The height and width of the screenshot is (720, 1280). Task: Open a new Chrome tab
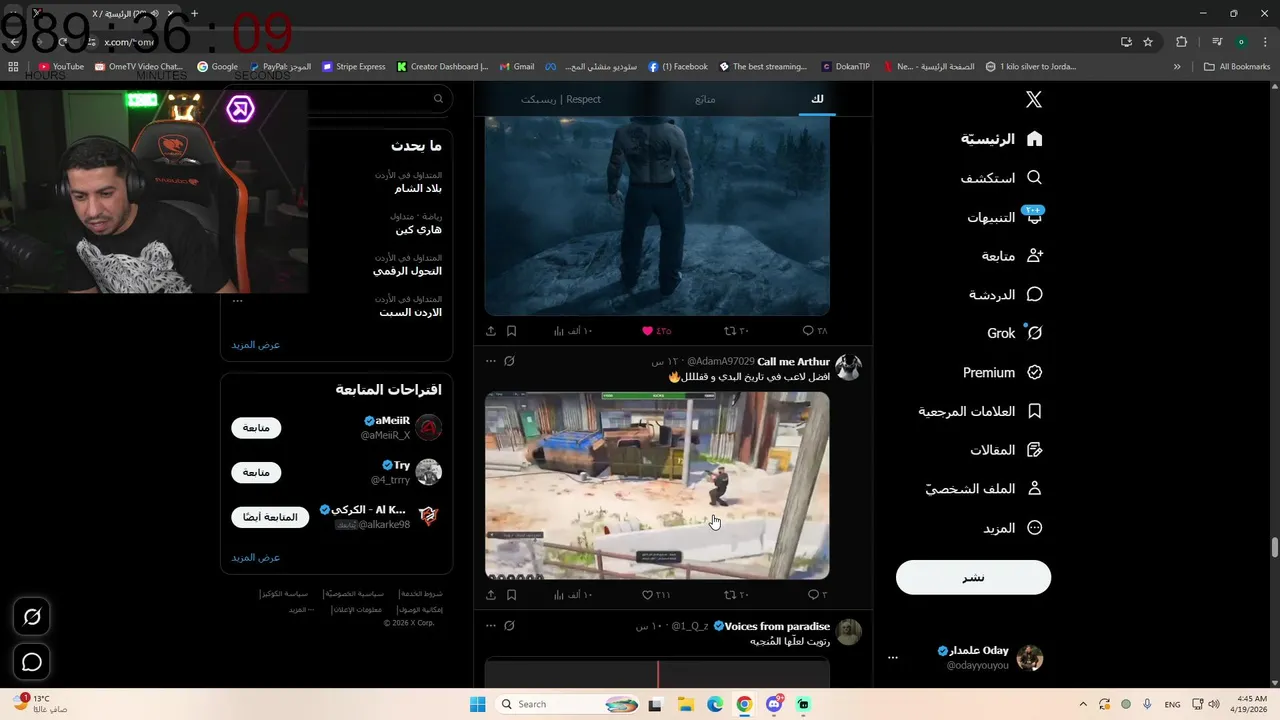click(194, 14)
